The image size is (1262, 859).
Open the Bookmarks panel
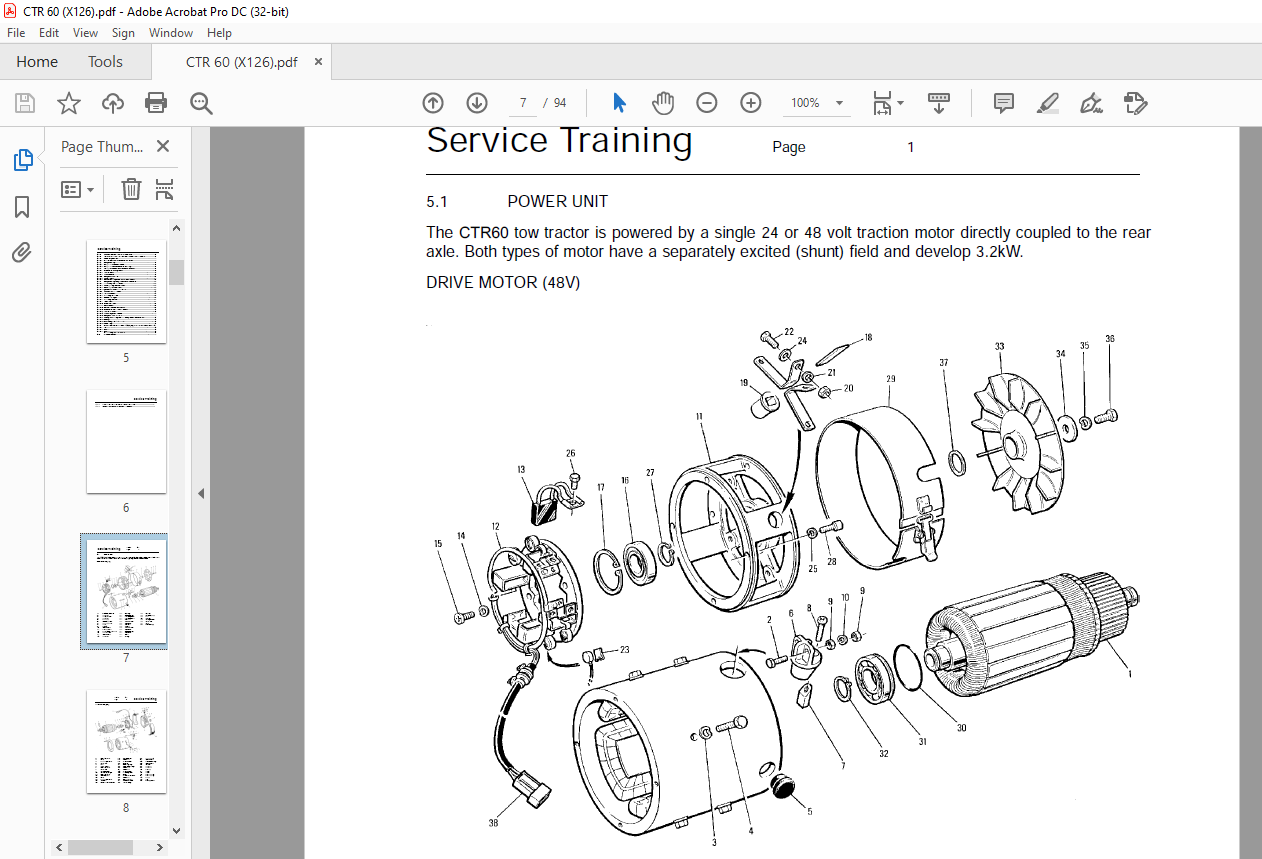(x=22, y=207)
